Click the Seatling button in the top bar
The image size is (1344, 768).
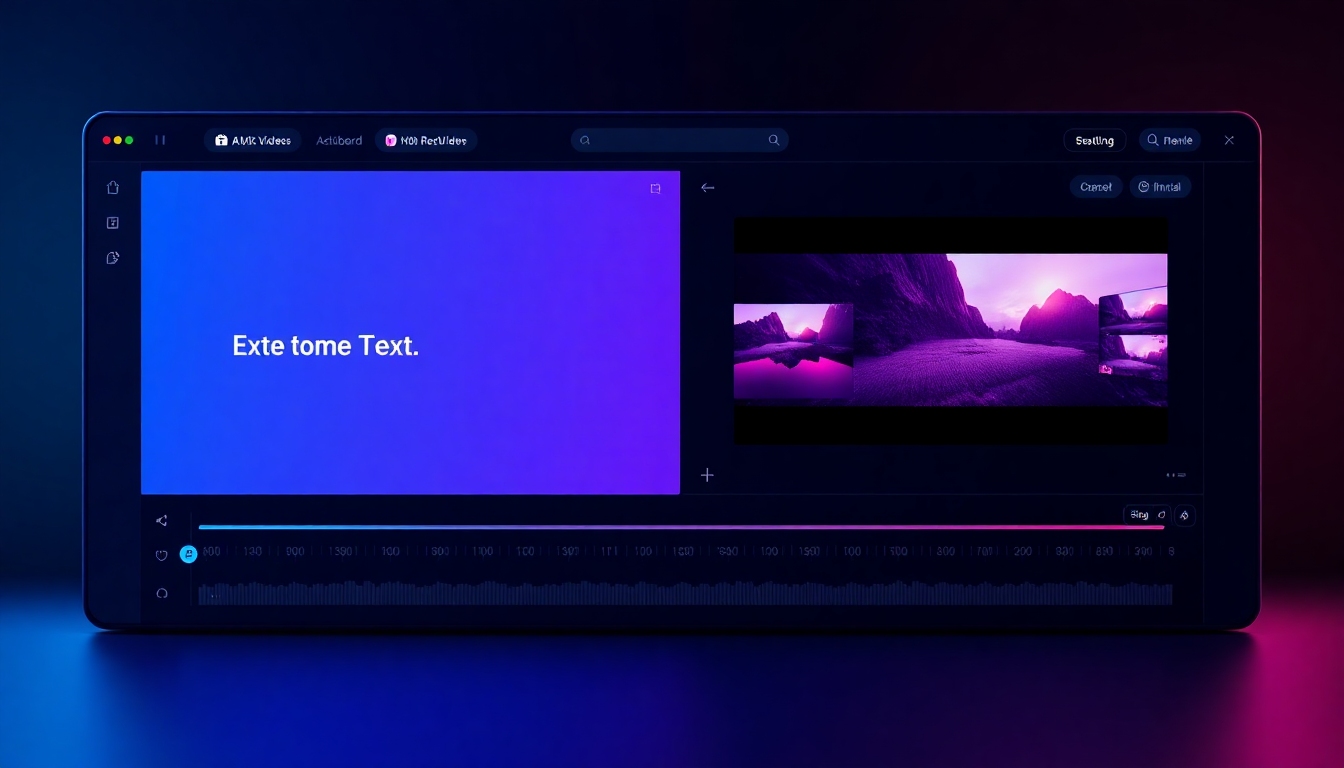point(1094,141)
